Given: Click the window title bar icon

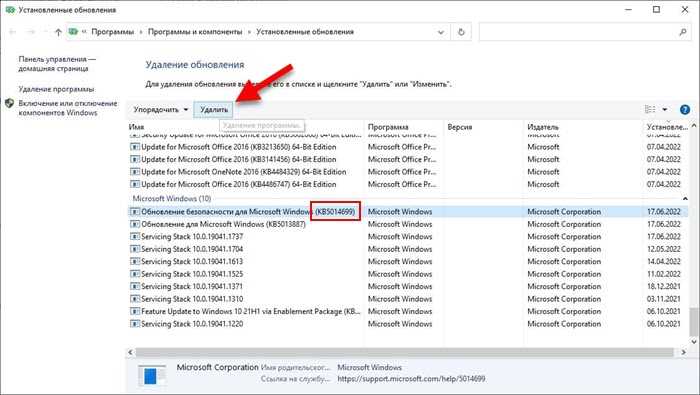Looking at the screenshot, I should click(10, 10).
